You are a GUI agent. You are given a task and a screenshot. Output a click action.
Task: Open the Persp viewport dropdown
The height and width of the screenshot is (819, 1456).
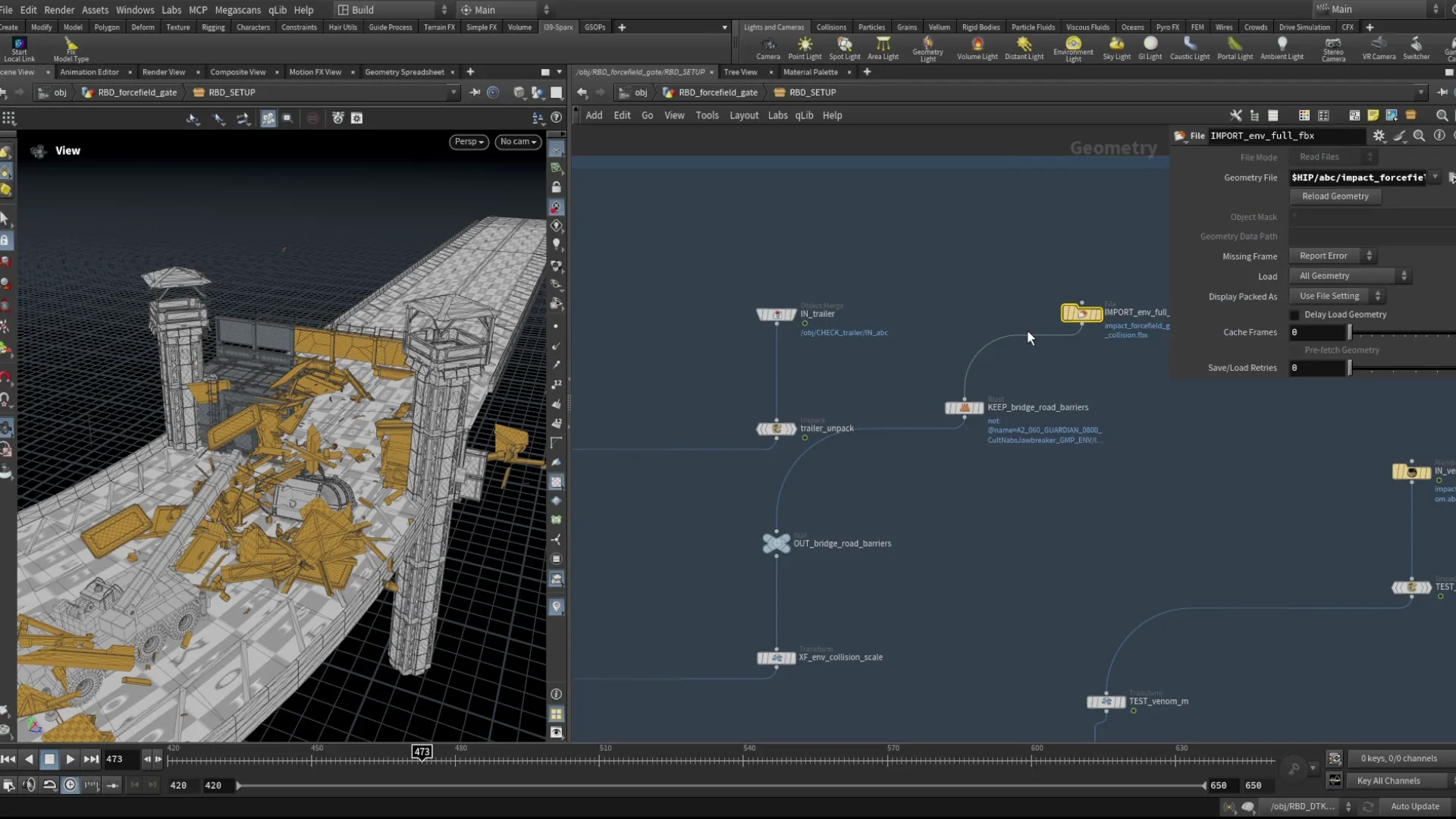coord(469,142)
